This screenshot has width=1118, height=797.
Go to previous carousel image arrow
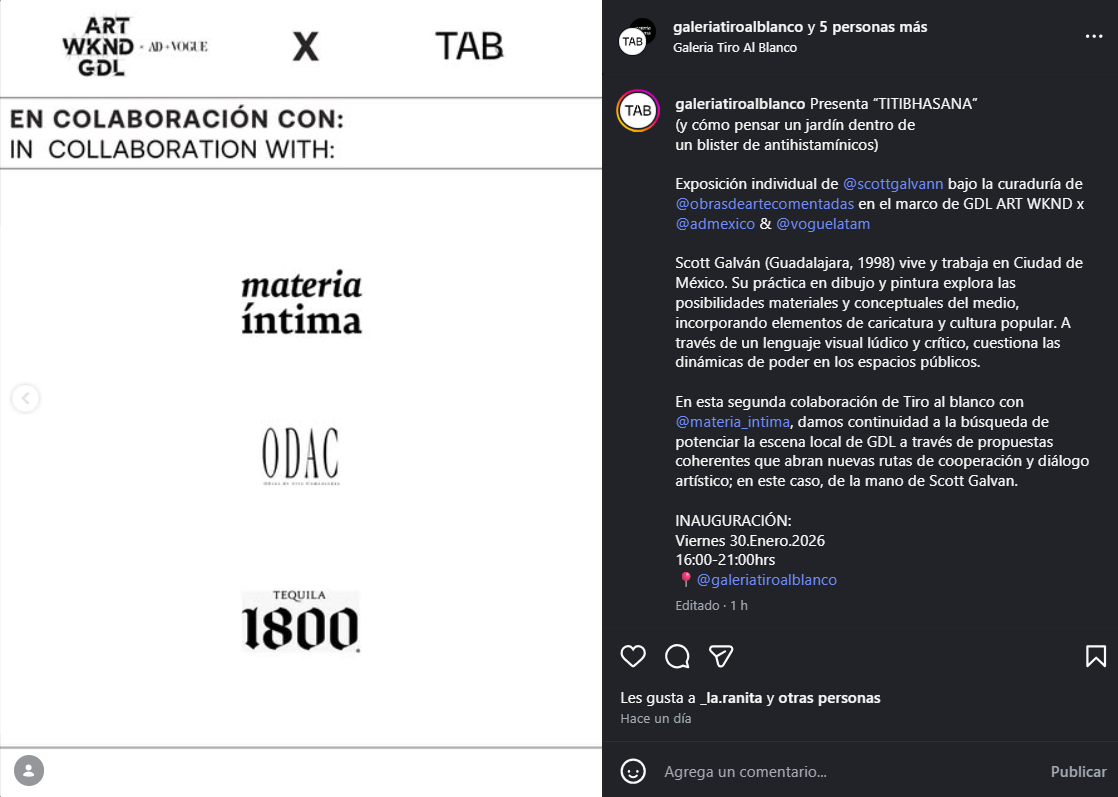[26, 398]
